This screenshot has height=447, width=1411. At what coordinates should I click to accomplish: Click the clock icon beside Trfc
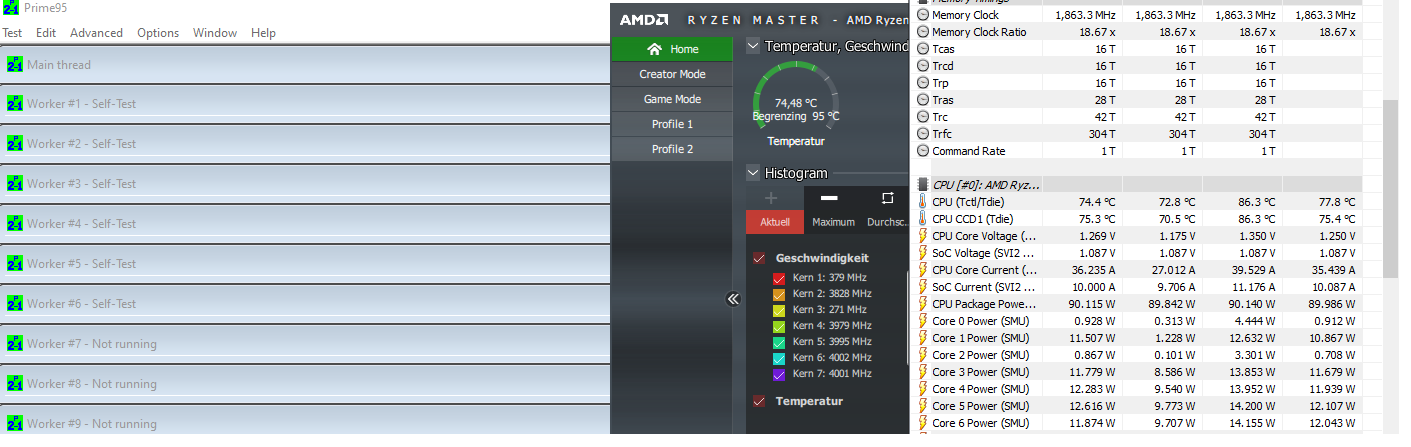click(923, 134)
